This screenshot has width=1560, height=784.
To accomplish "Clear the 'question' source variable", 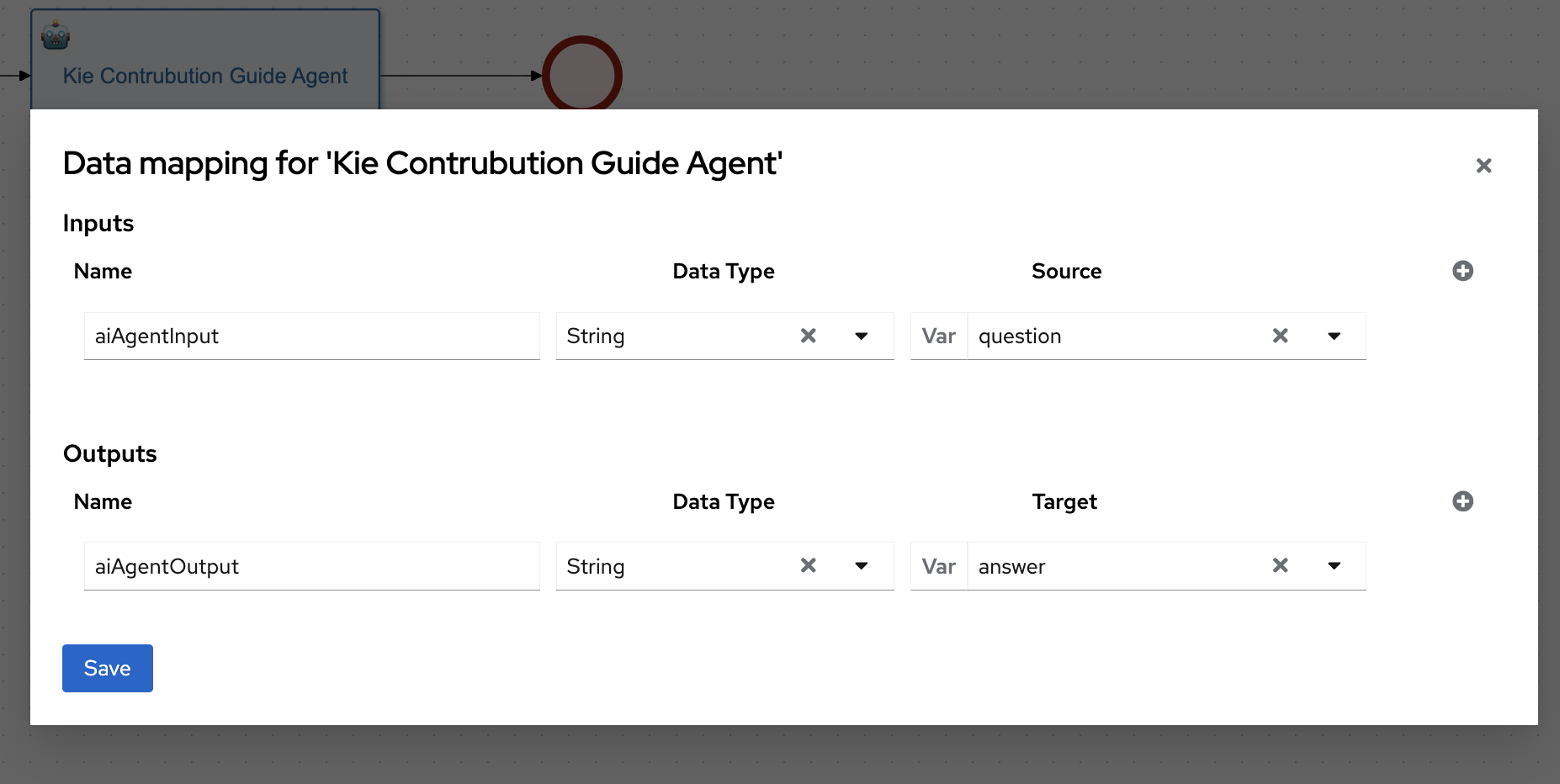I will click(x=1281, y=336).
